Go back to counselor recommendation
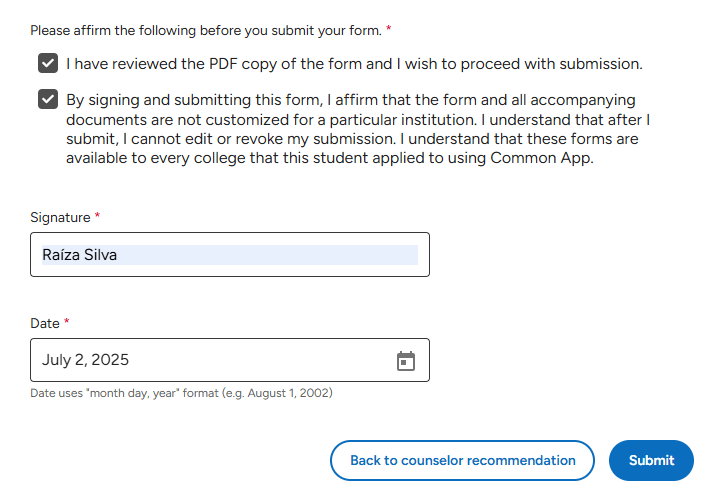The image size is (708, 493). (462, 460)
